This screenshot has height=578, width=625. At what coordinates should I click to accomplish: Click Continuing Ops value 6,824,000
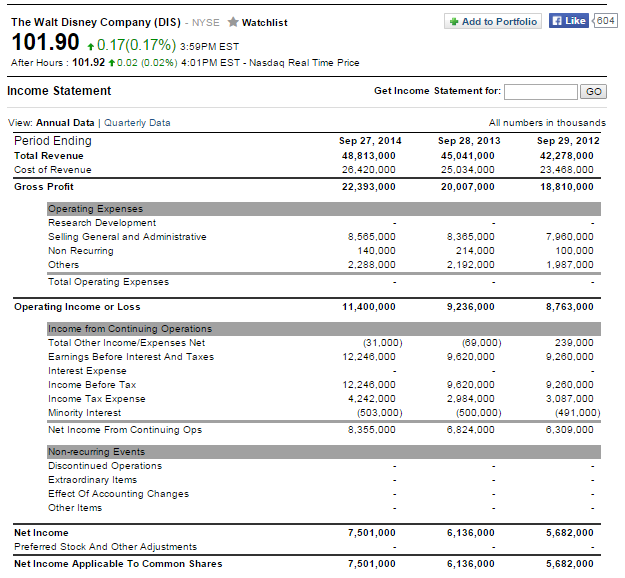(470, 430)
